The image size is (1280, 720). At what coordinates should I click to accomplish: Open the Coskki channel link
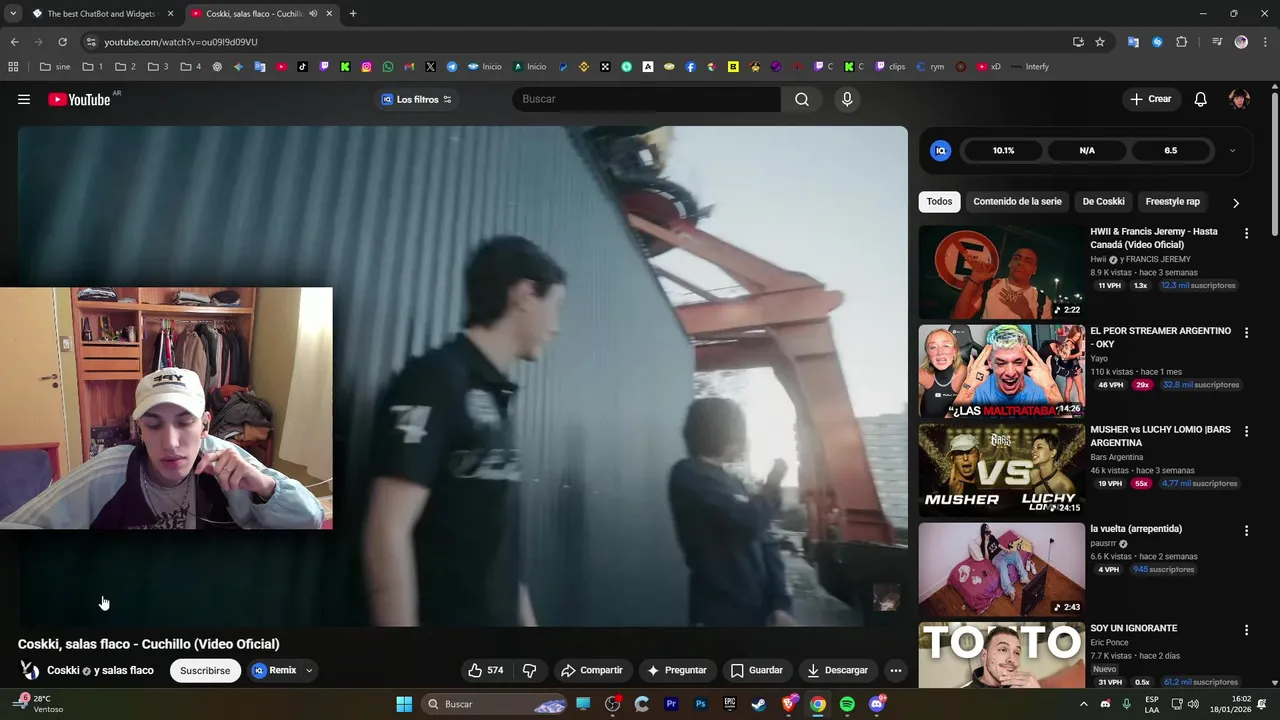point(63,670)
